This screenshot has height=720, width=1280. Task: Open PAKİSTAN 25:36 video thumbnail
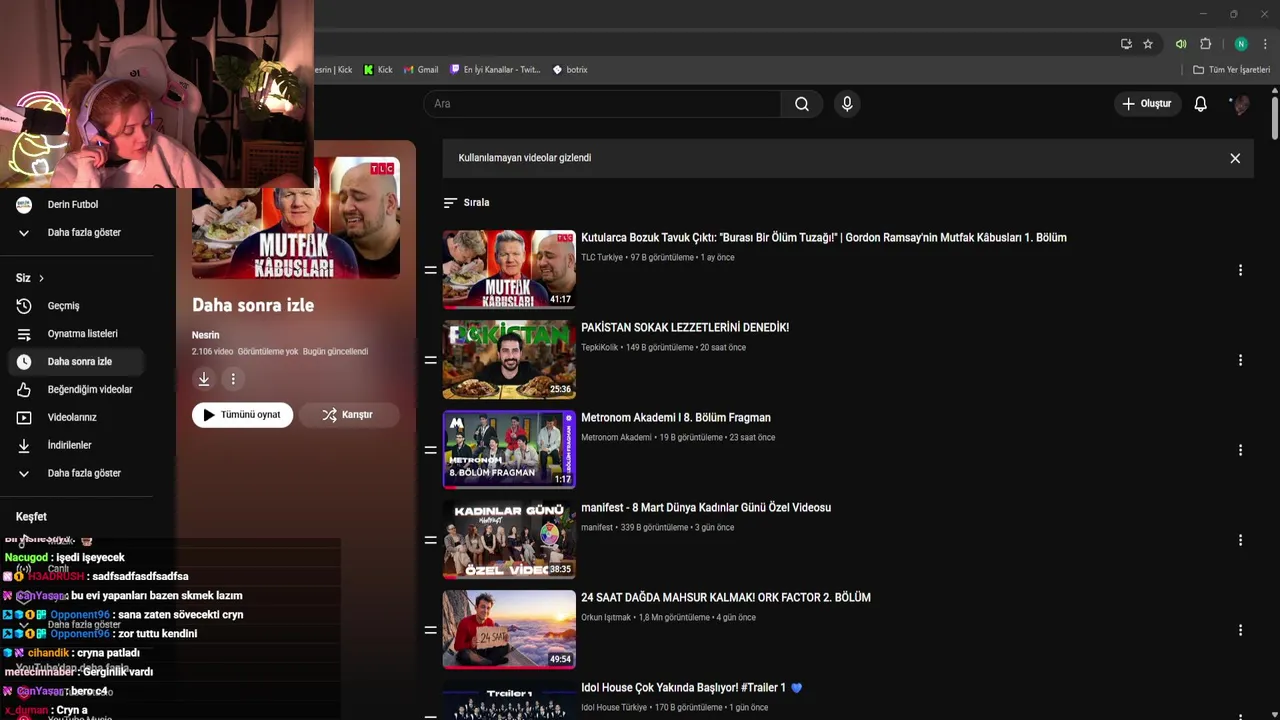pyautogui.click(x=509, y=360)
